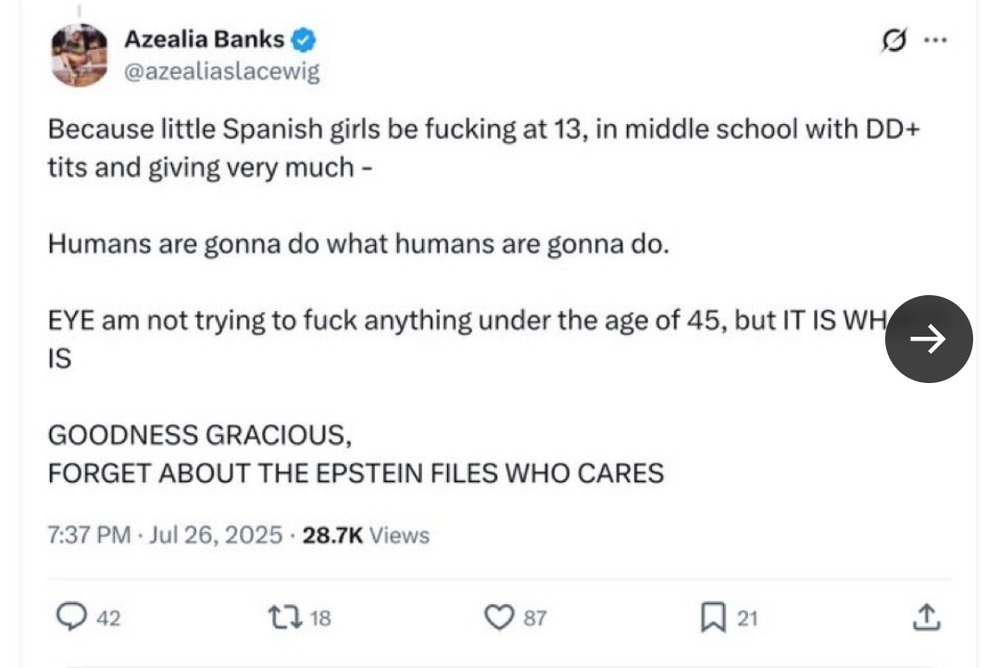Go to next image with arrow button
The width and height of the screenshot is (1000, 668).
(929, 339)
